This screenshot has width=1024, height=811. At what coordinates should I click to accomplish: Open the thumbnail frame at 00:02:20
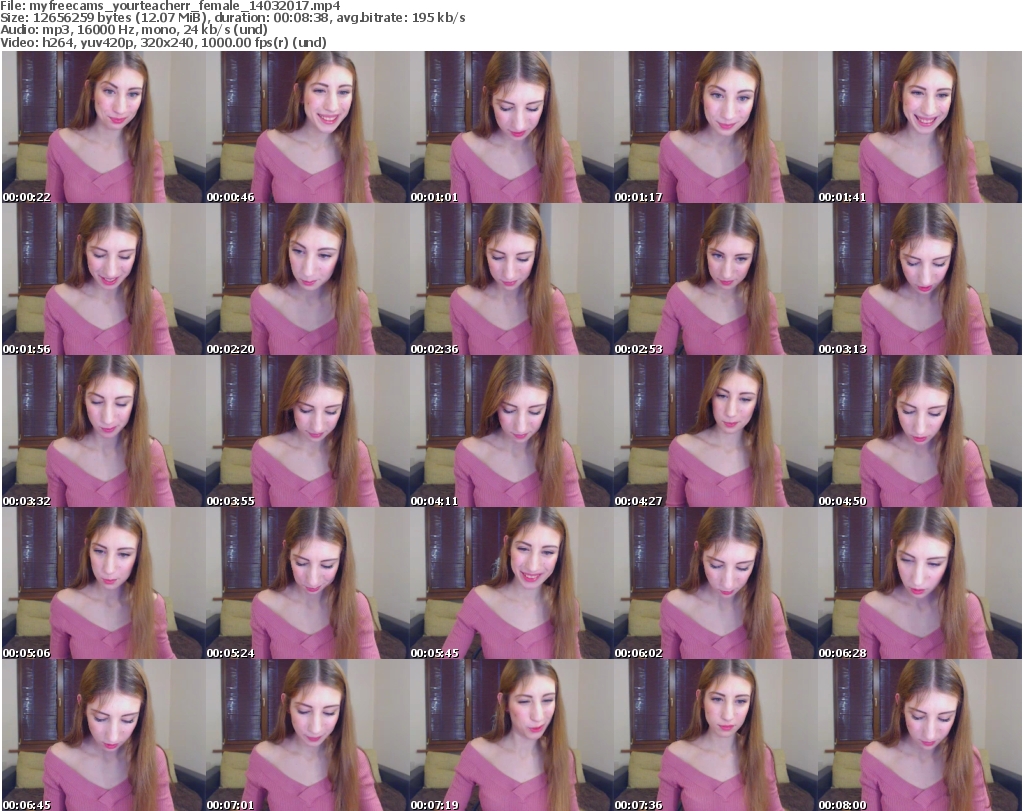pos(308,279)
